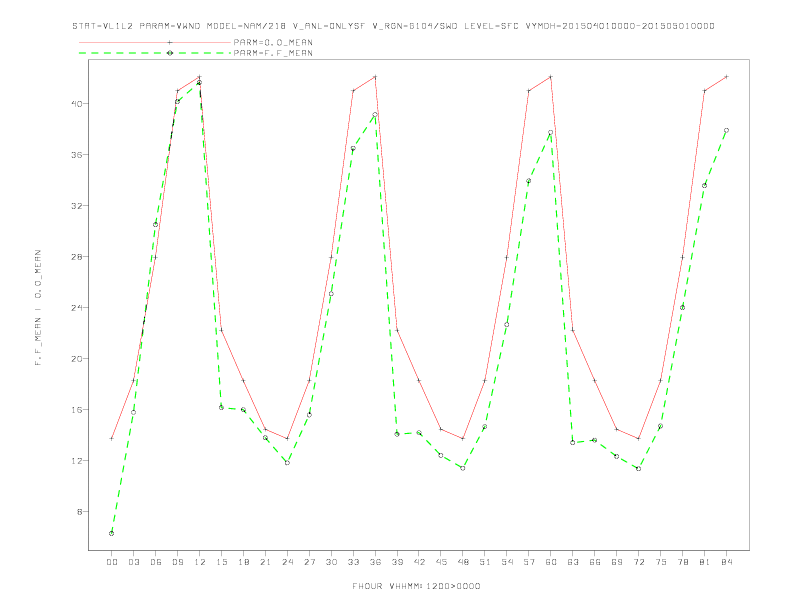Image resolution: width=792 pixels, height=612 pixels.
Task: Select the green circle data point at hour 00
Action: coord(112,533)
